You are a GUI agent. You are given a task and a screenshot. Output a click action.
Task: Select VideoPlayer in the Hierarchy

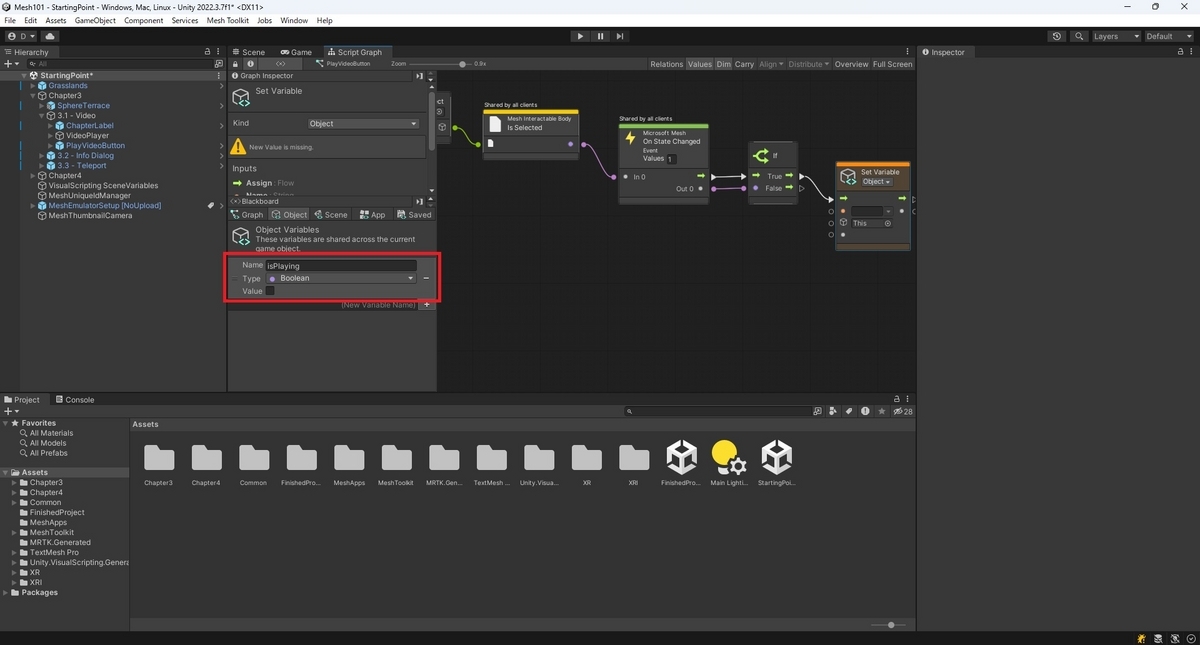[x=87, y=135]
